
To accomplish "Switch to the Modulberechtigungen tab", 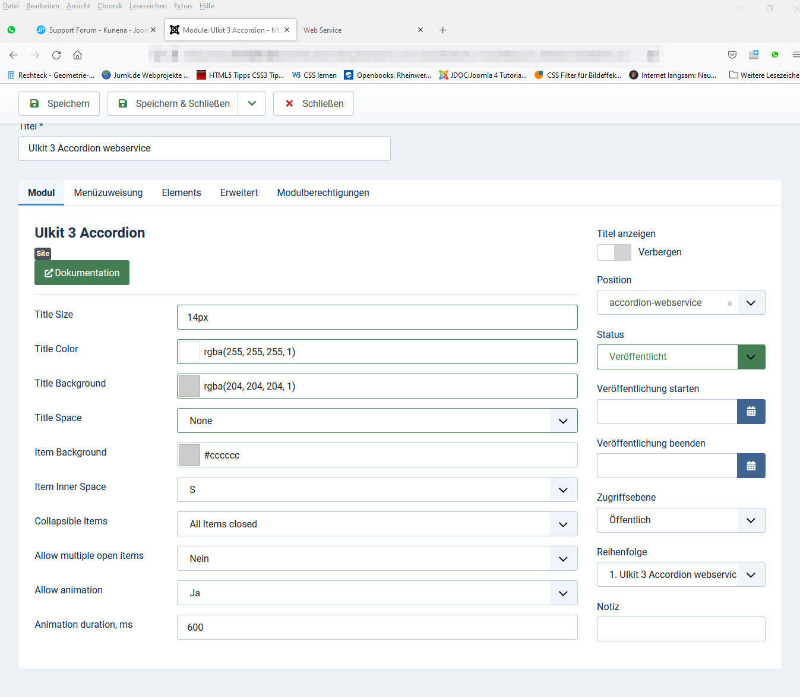I will 323,193.
